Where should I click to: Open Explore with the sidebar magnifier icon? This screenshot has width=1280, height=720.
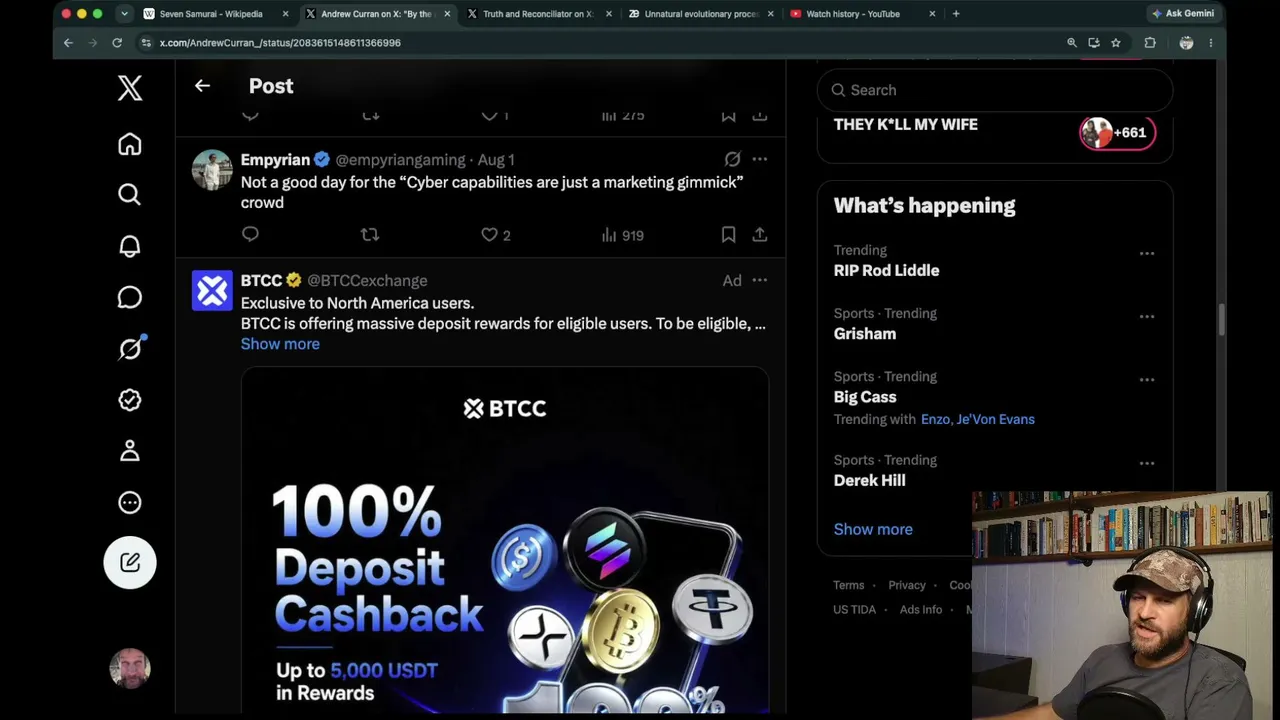click(x=130, y=194)
